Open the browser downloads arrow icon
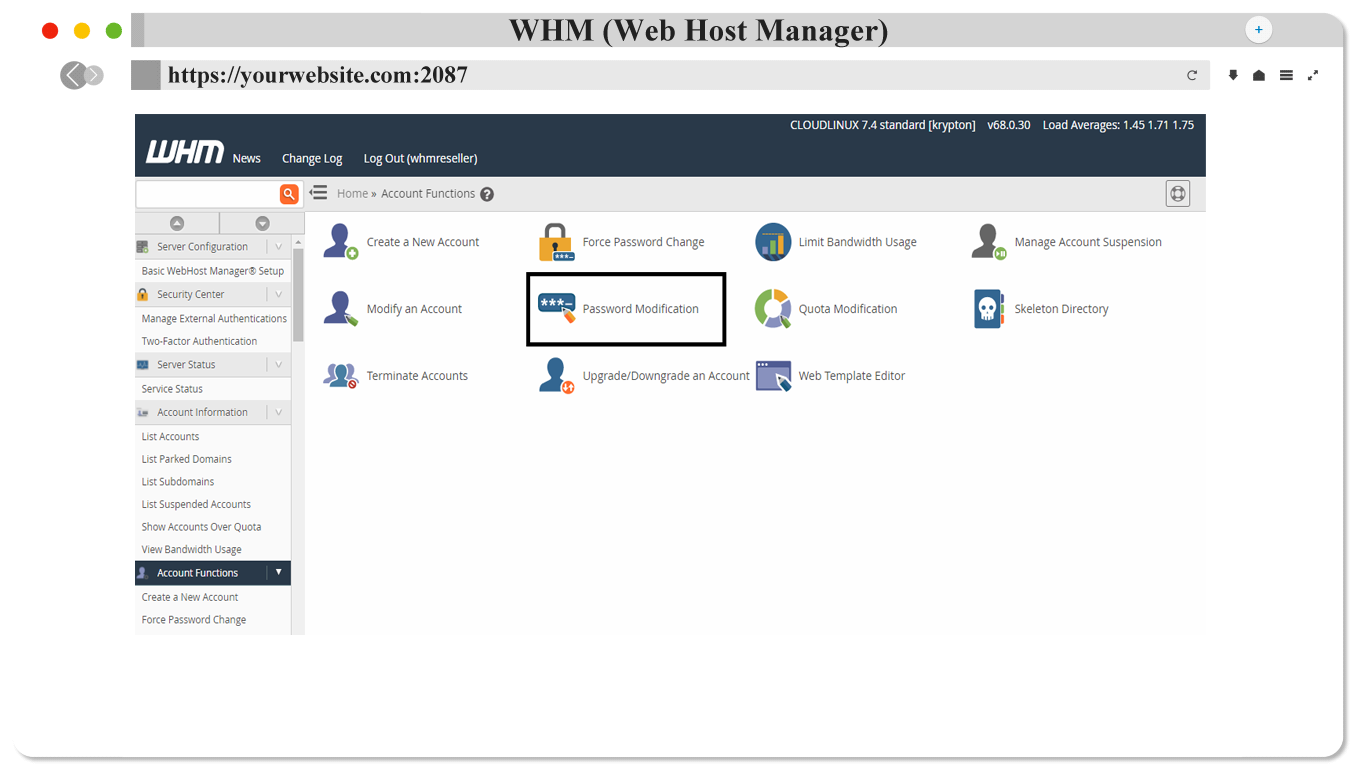 pos(1233,75)
